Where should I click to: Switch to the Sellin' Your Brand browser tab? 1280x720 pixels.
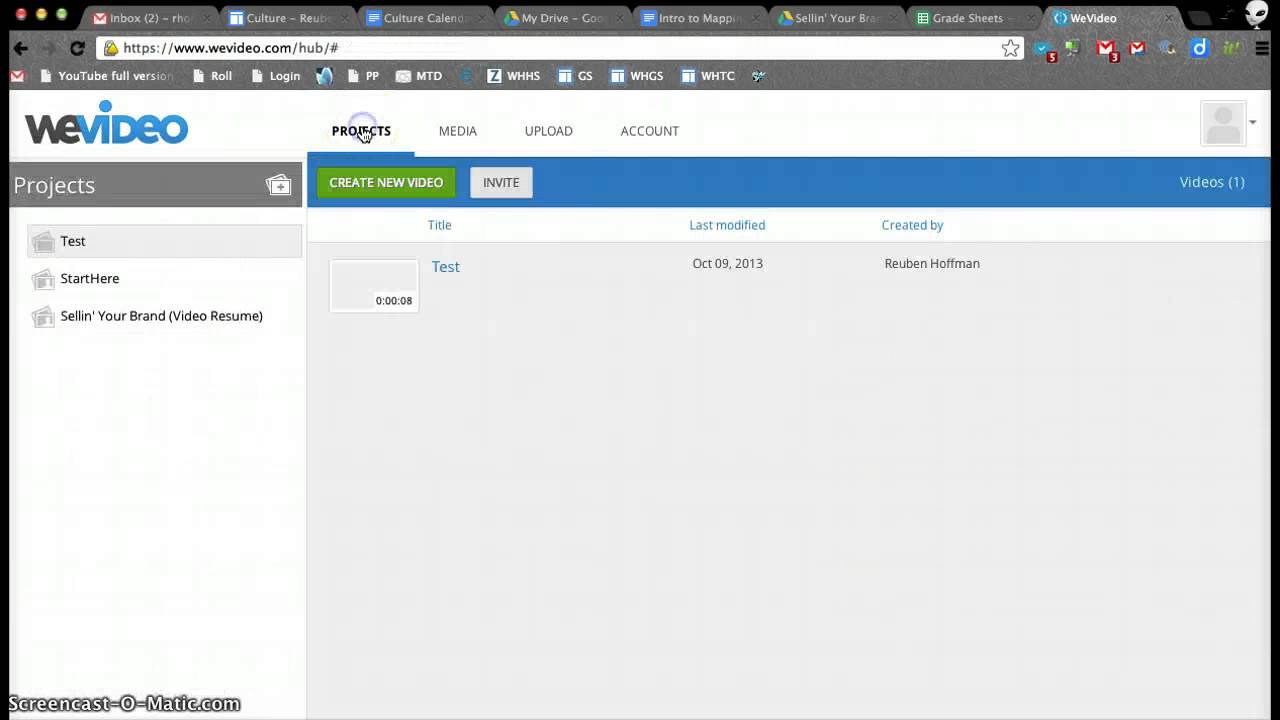[x=835, y=18]
